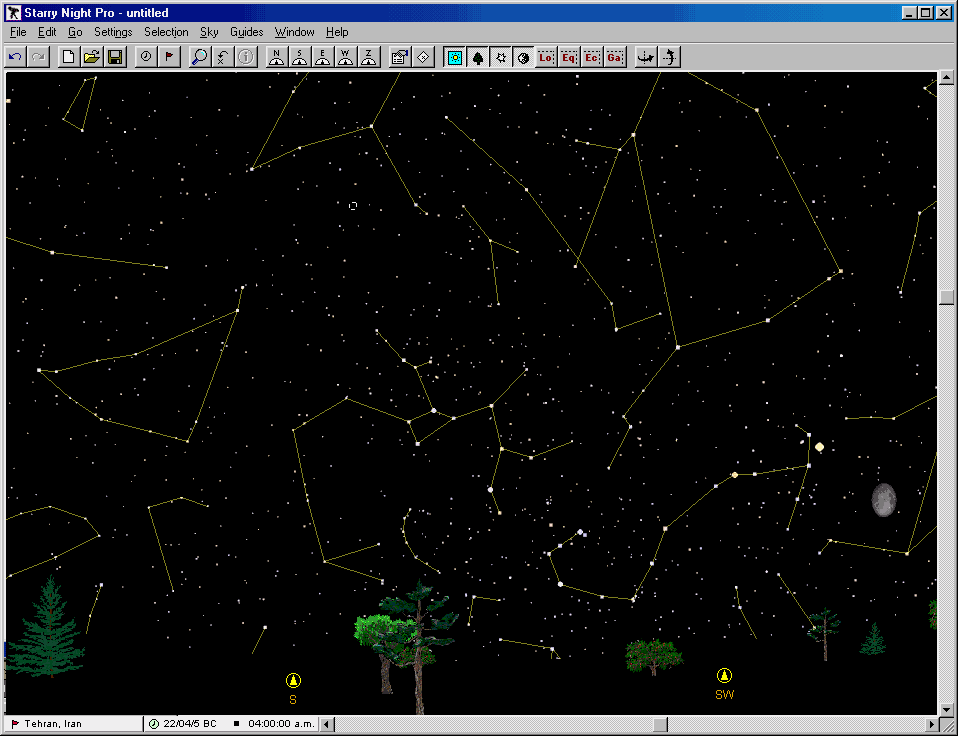Minimize the Starry Night Pro window

[910, 13]
